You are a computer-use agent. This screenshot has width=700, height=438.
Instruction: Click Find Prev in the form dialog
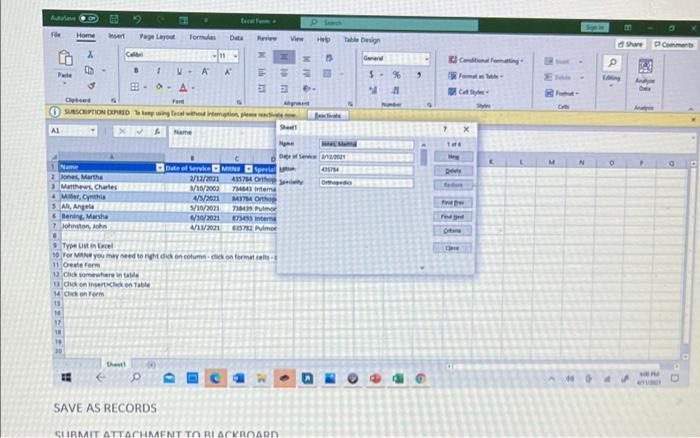click(x=453, y=202)
